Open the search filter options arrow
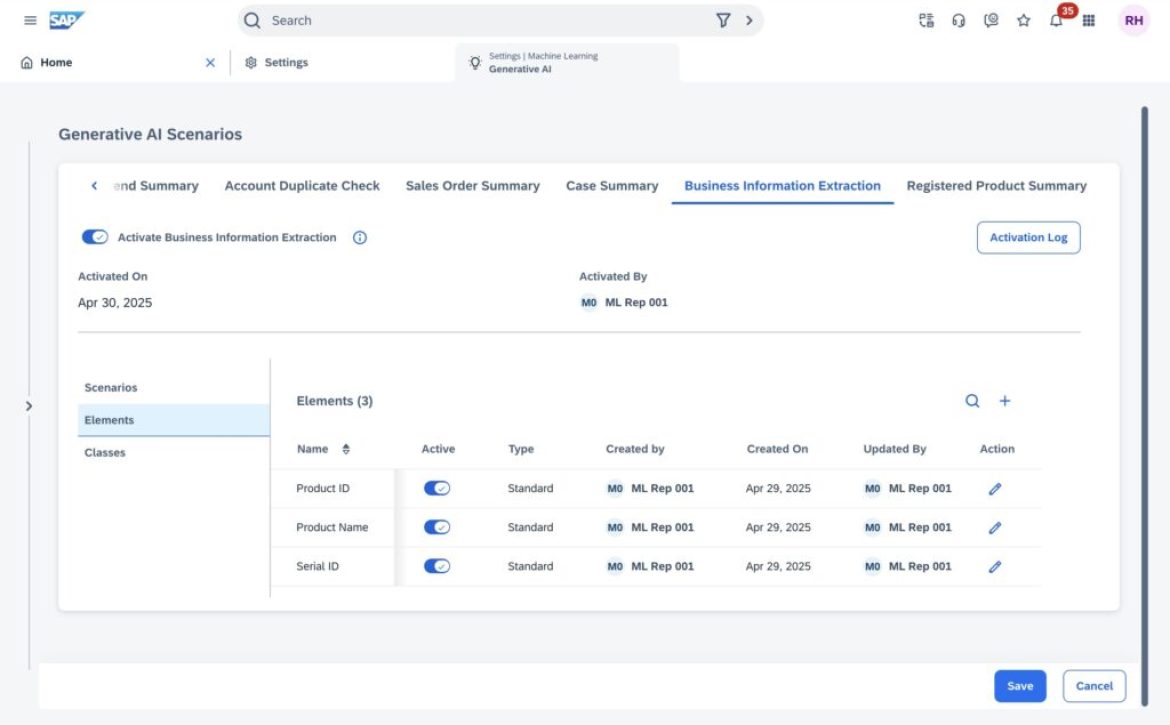 coord(748,20)
